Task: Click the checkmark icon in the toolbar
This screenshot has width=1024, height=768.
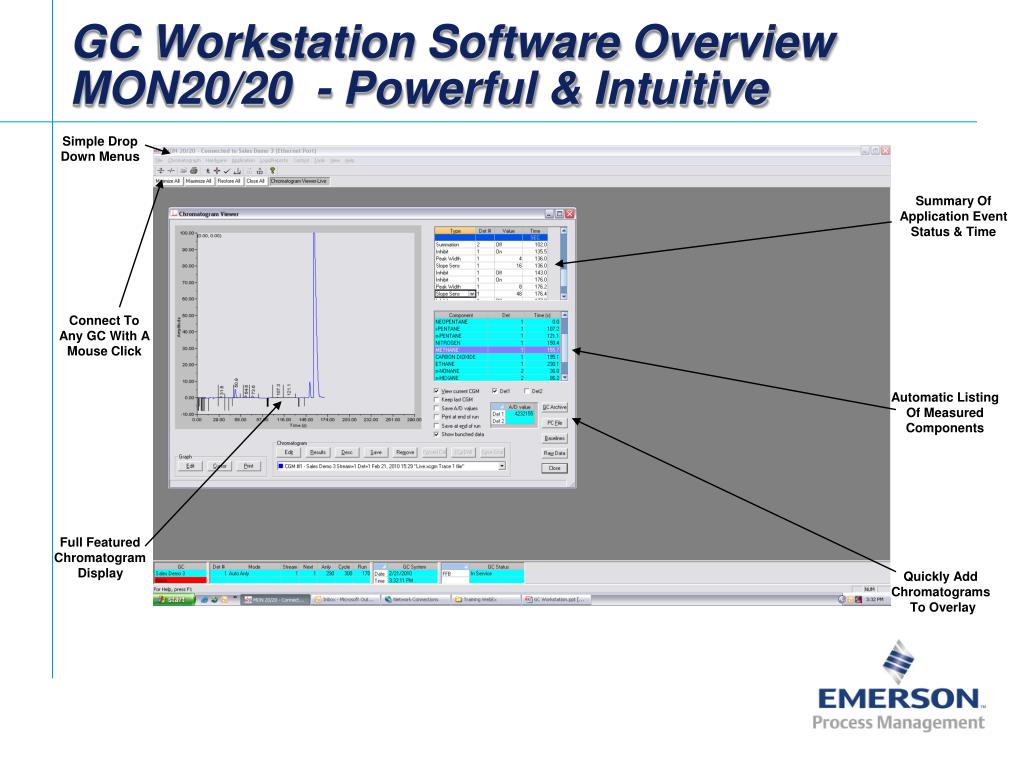Action: [x=227, y=171]
